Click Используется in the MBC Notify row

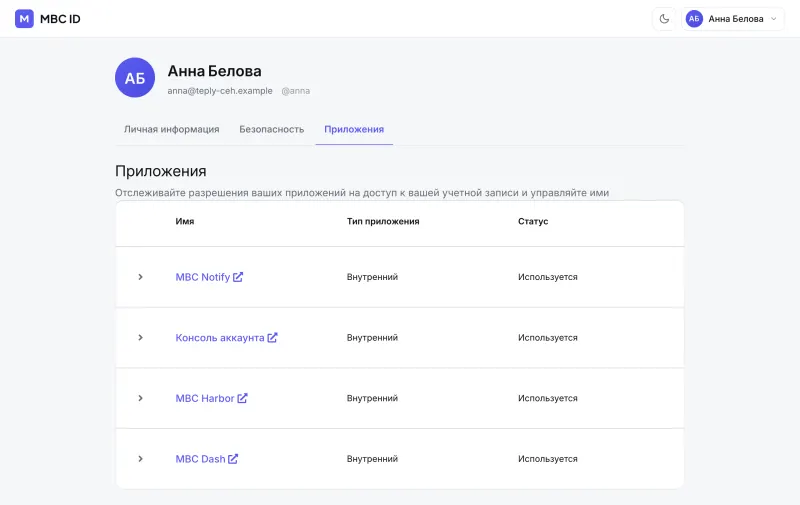point(548,277)
